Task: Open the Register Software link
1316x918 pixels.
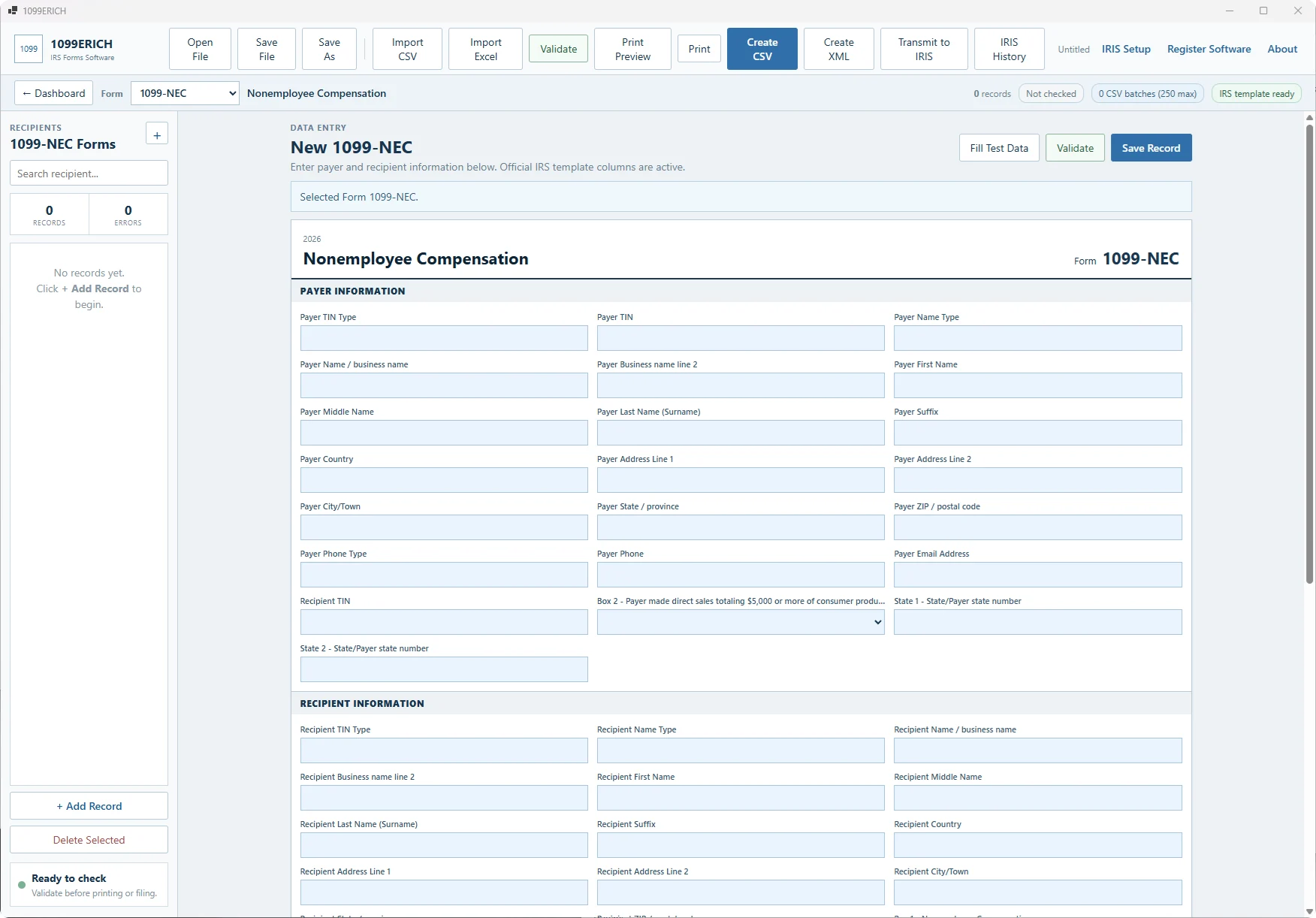Action: pos(1209,49)
